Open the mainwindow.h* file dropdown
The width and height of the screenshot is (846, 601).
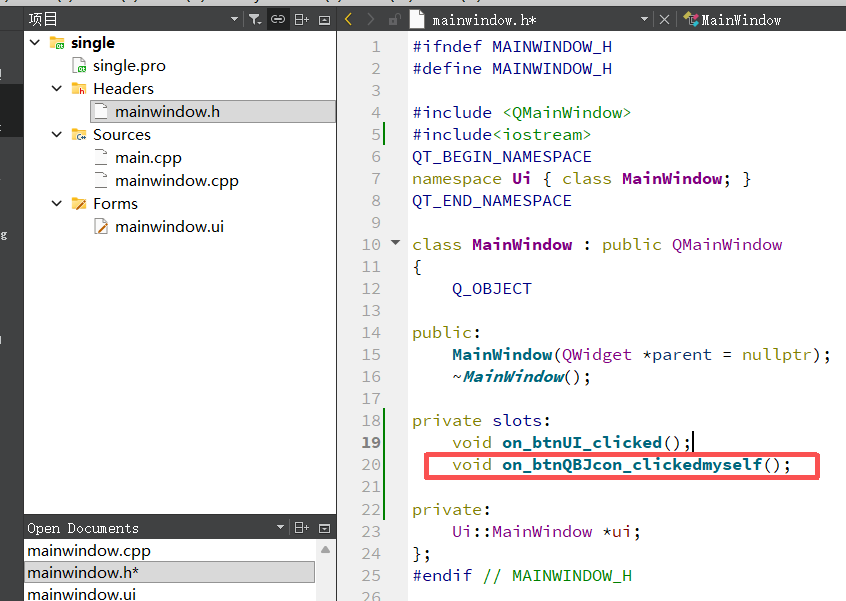(644, 19)
